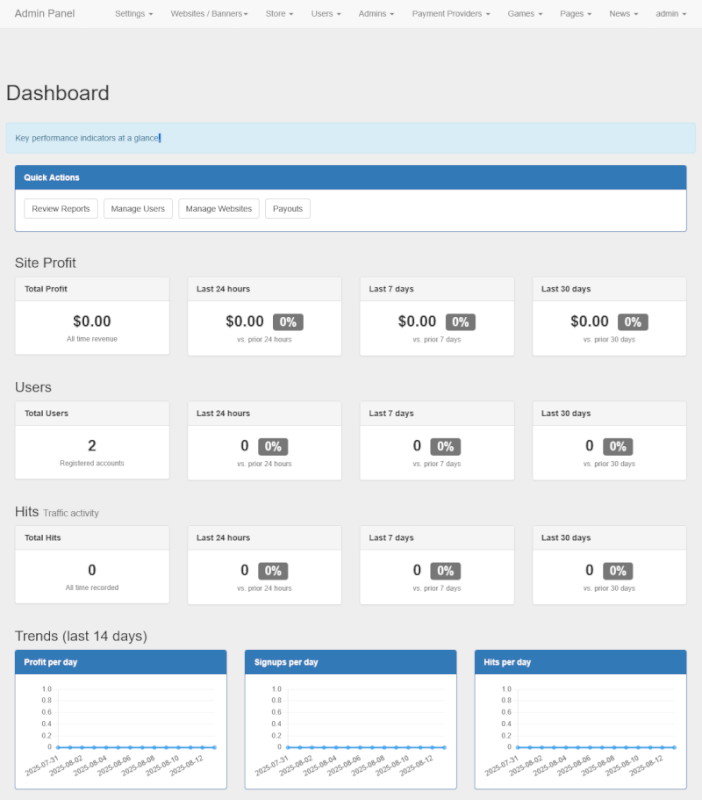Screen dimensions: 702x800
Task: Open the Users navbar dropdown
Action: (325, 15)
